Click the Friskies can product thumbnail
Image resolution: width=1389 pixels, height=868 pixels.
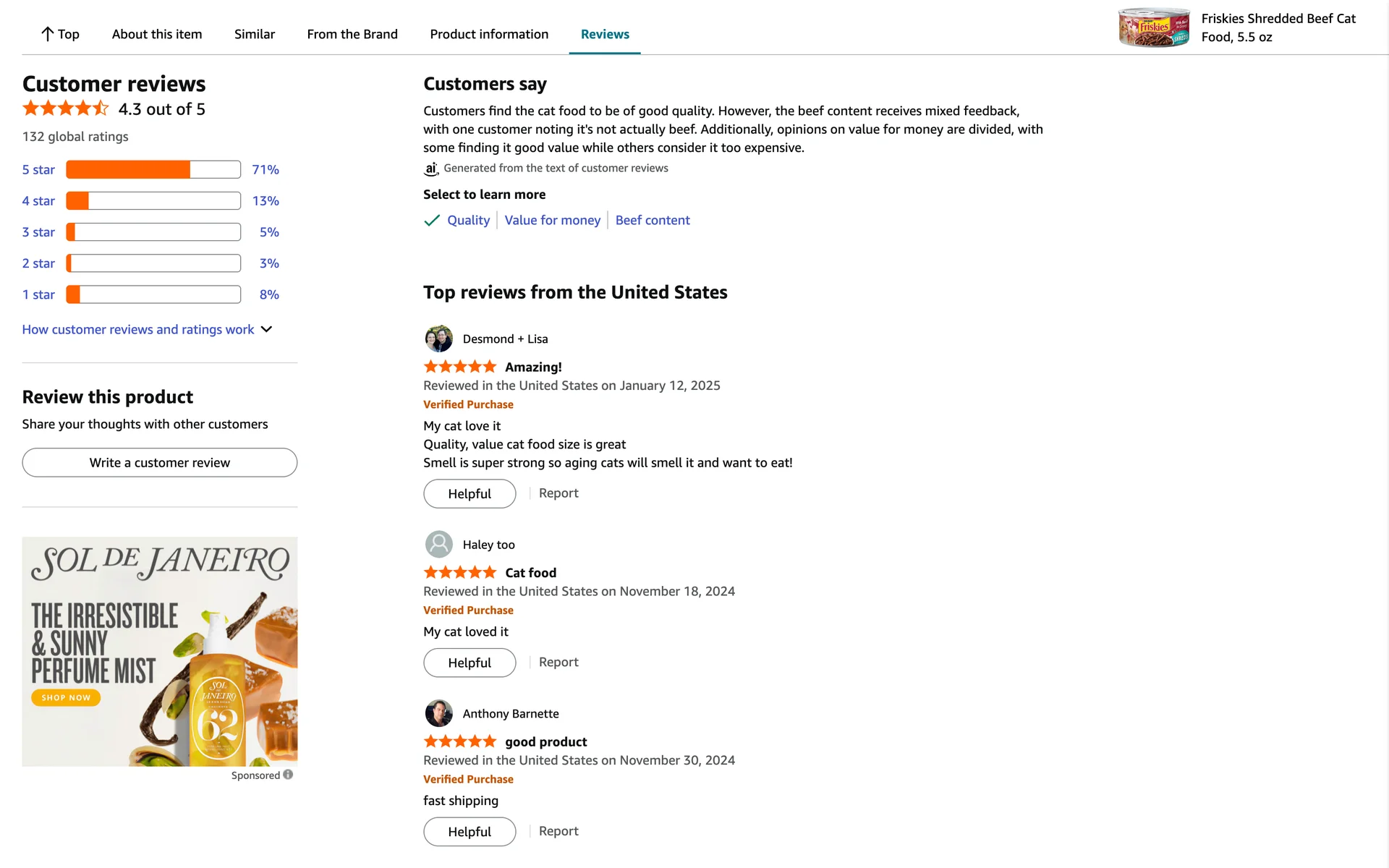1153,27
